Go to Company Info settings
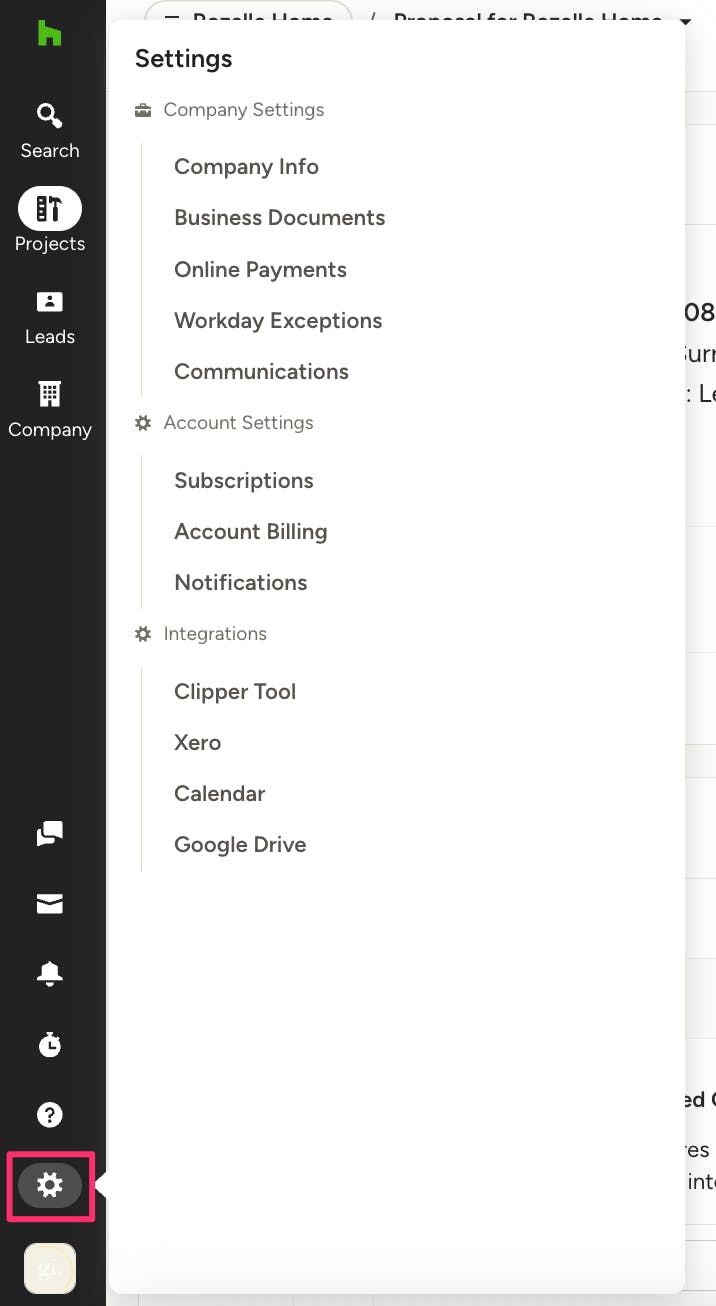The image size is (716, 1306). tap(246, 166)
